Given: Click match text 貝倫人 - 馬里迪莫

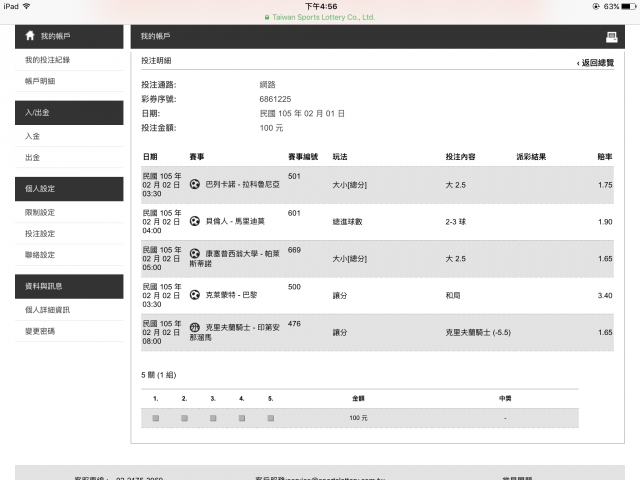Looking at the screenshot, I should click(x=235, y=221).
